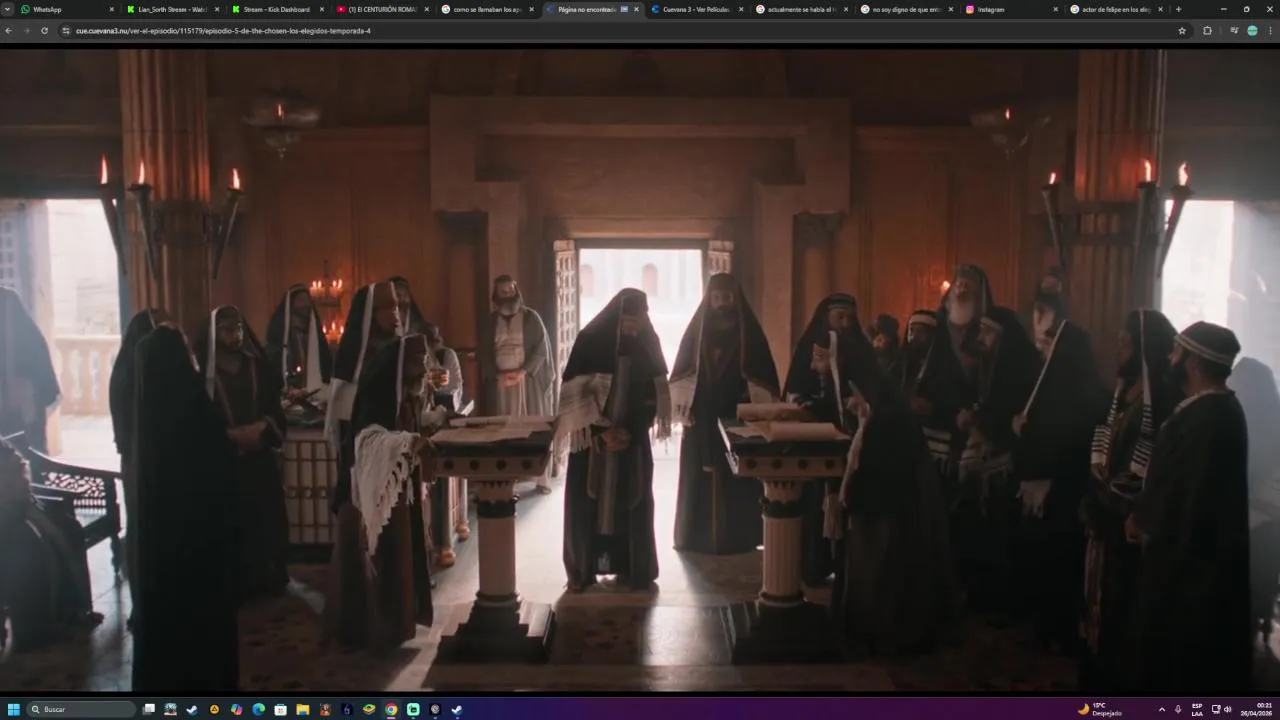Open the Chrome three-dot menu

click(1270, 31)
